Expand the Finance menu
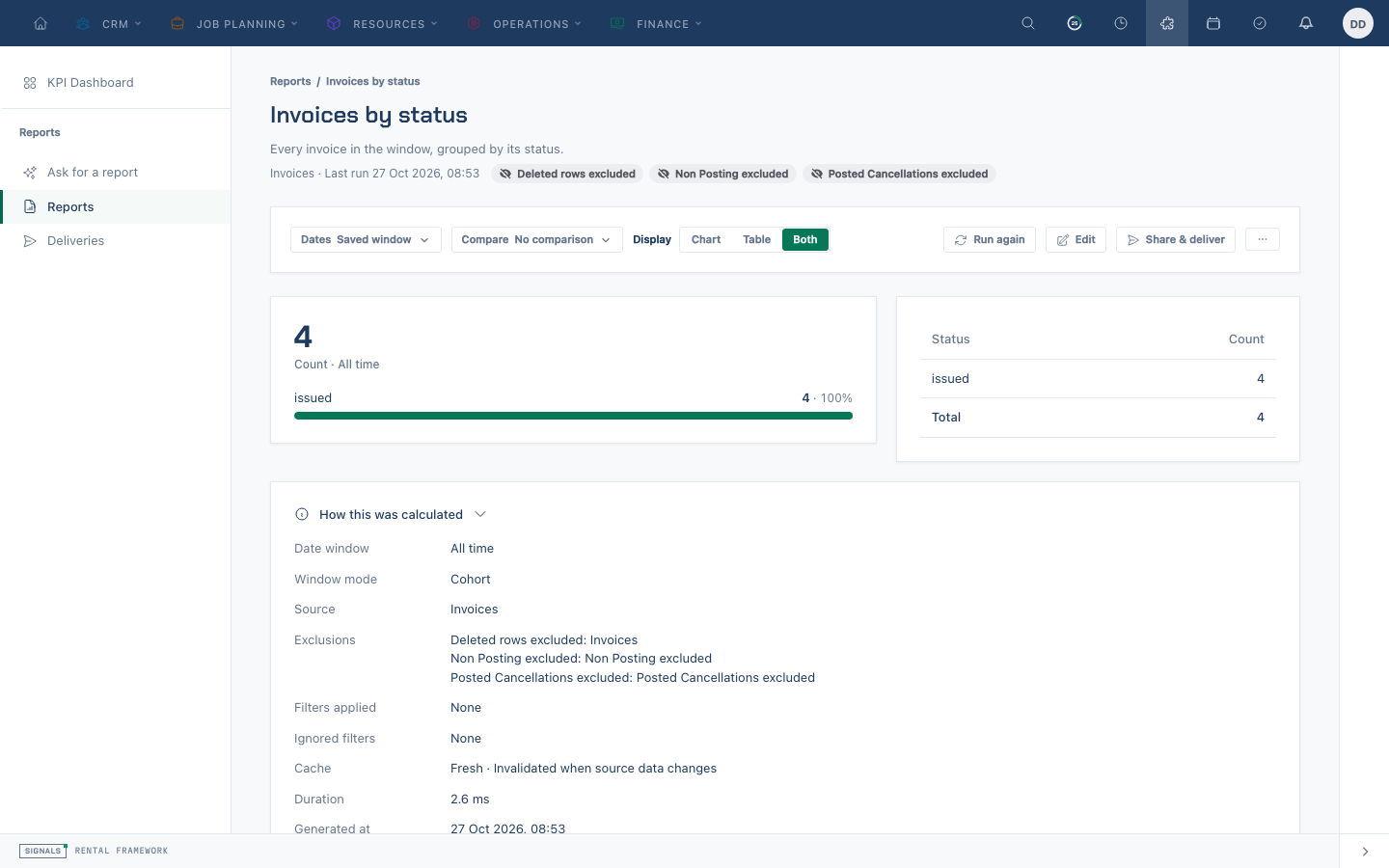1389x868 pixels. (x=656, y=23)
